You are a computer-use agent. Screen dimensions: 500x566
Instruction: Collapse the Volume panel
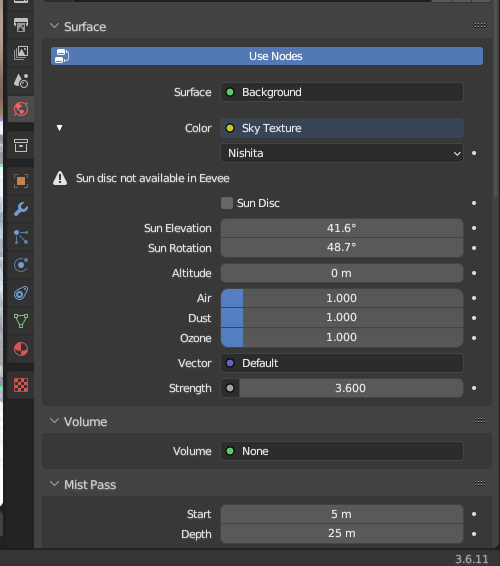point(55,421)
